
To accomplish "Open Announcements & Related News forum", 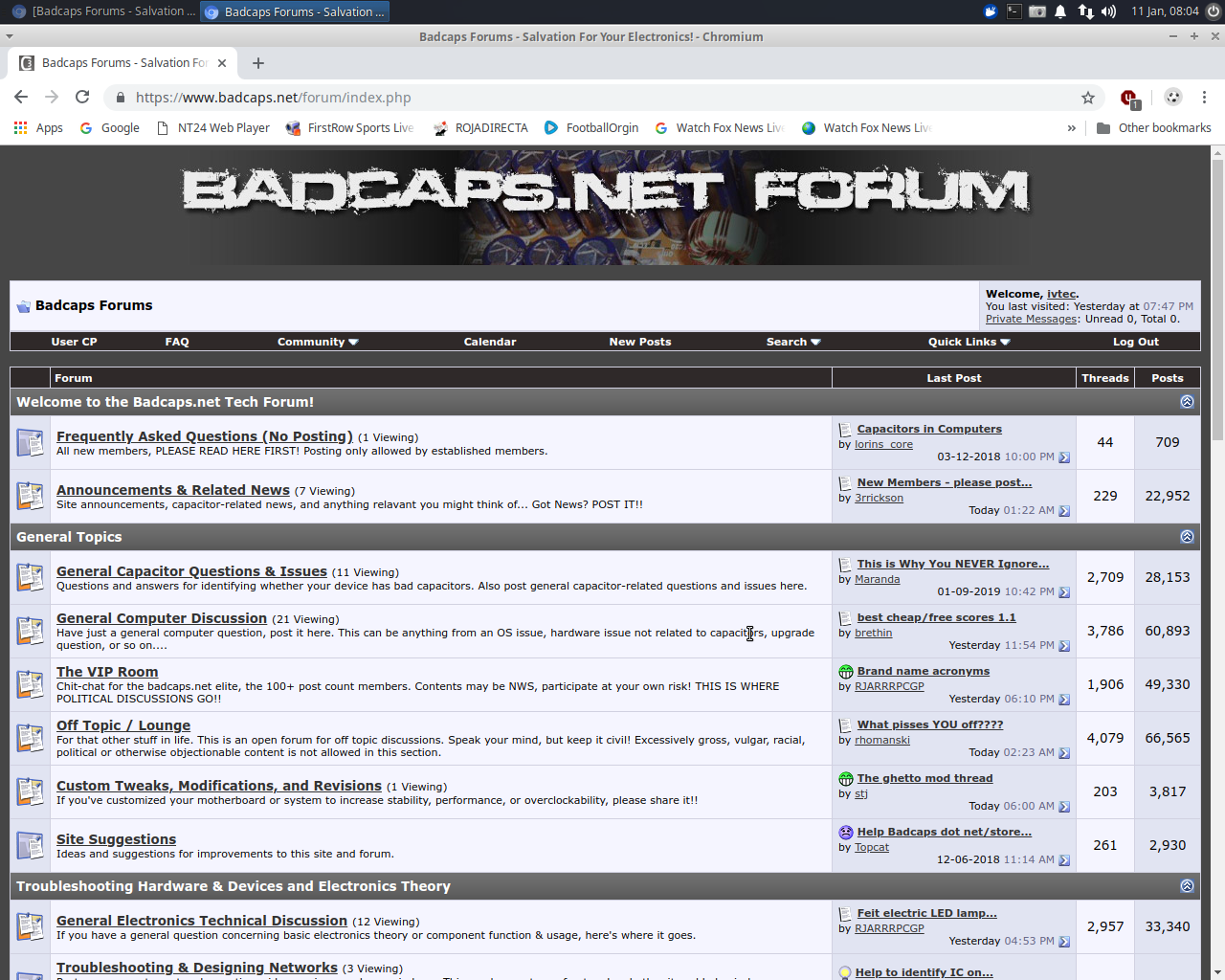I will (x=173, y=490).
